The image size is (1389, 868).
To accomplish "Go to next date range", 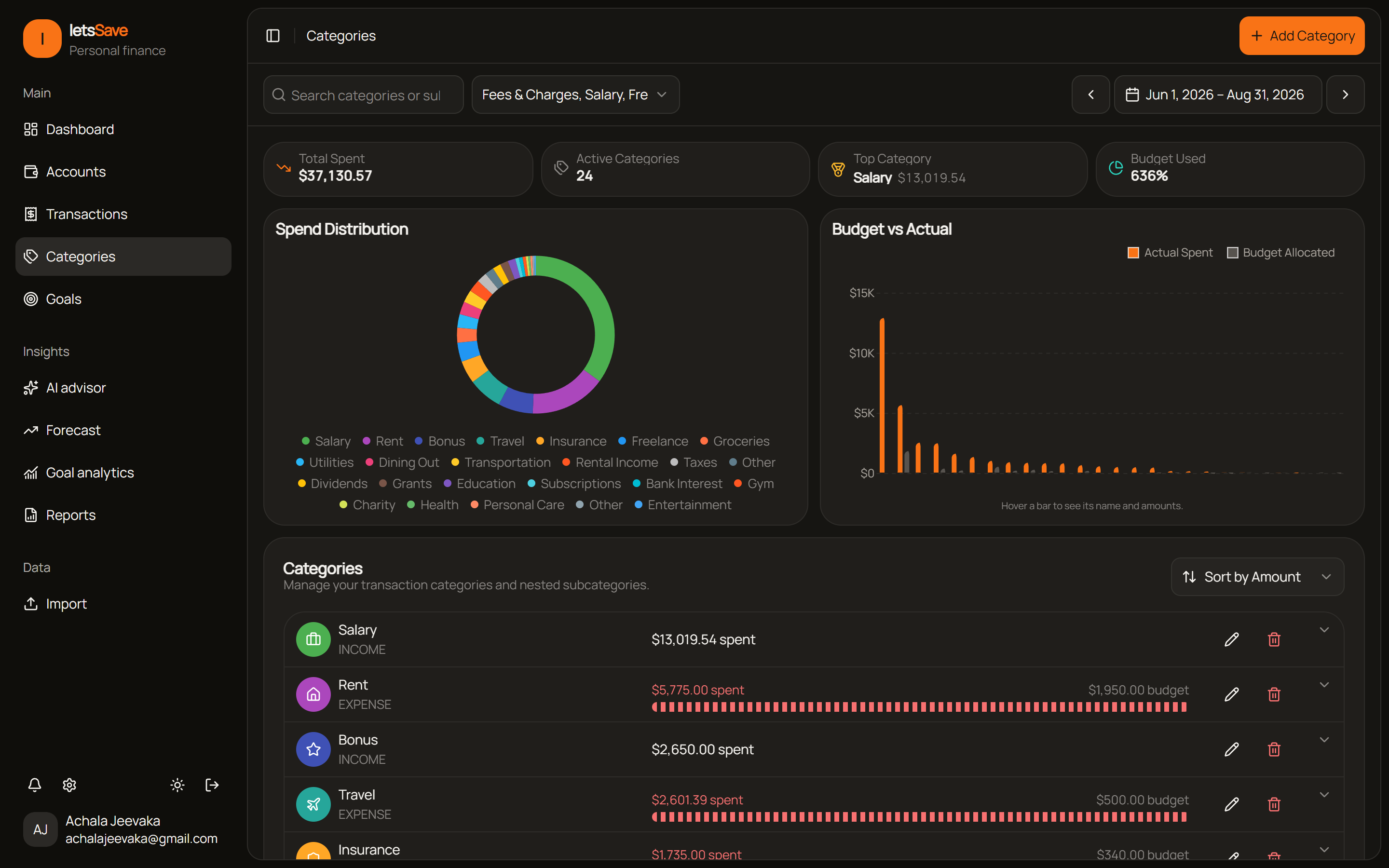I will pos(1345,95).
